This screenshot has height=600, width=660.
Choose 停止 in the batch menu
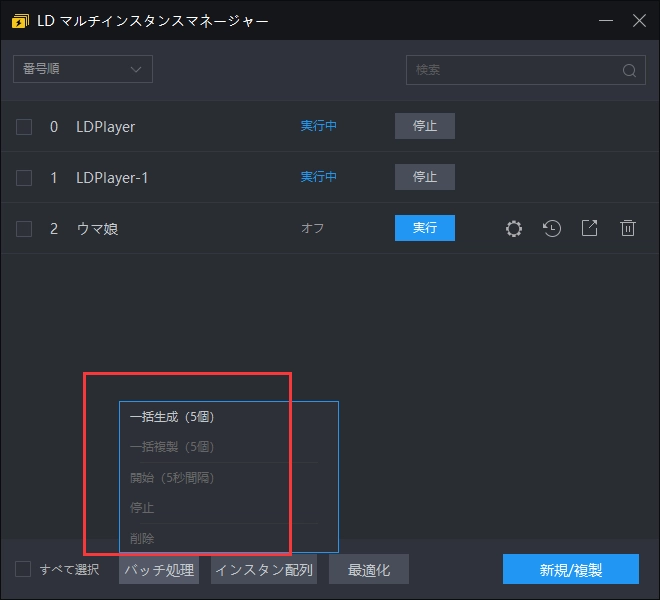coord(229,508)
